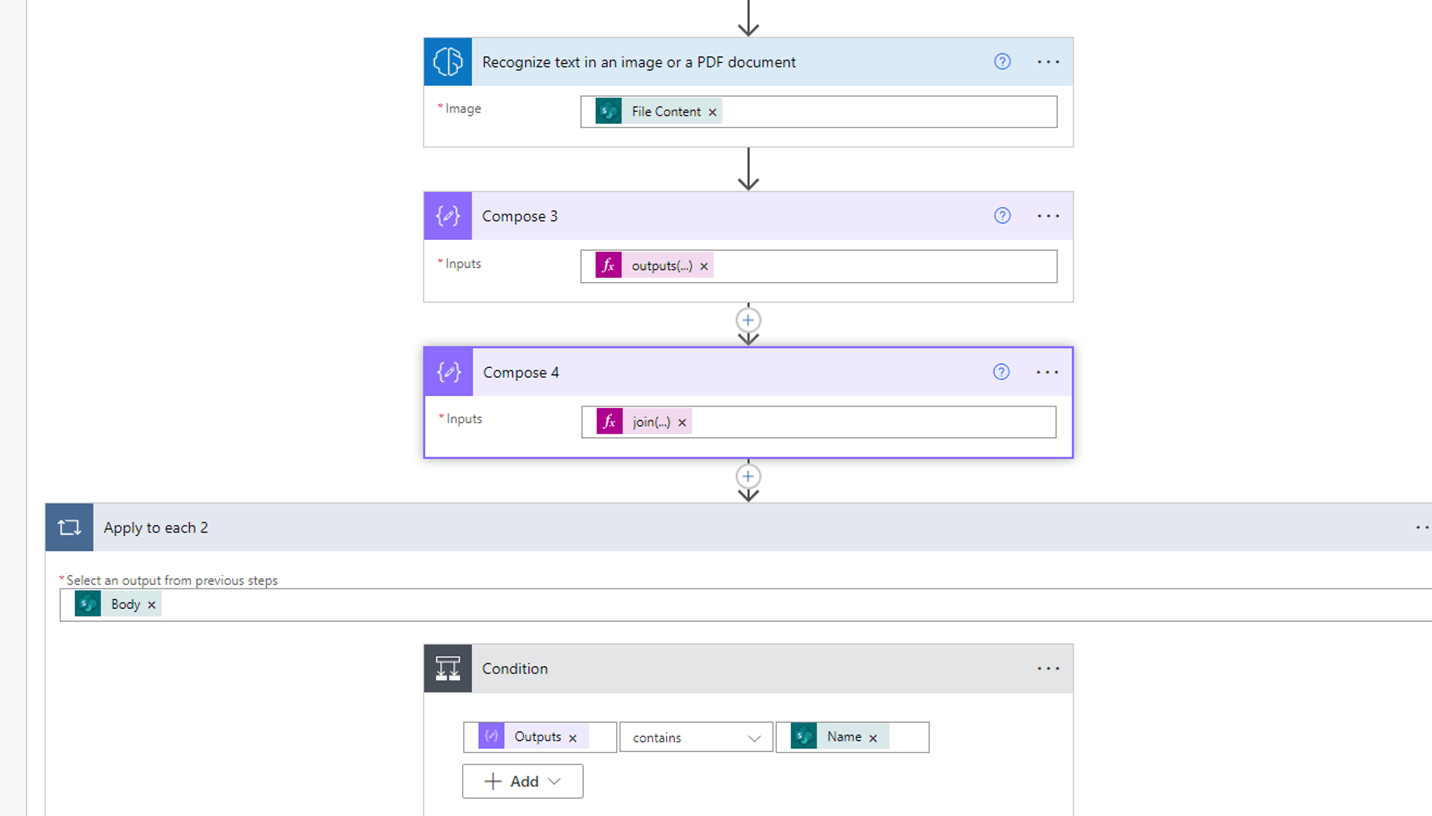Remove the Body token from output selection
The width and height of the screenshot is (1432, 816).
pos(152,605)
